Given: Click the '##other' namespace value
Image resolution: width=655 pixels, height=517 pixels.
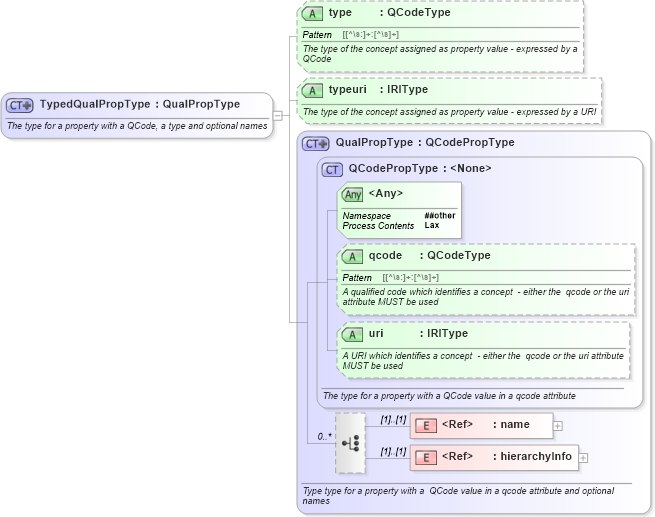Looking at the screenshot, I should click(x=440, y=215).
